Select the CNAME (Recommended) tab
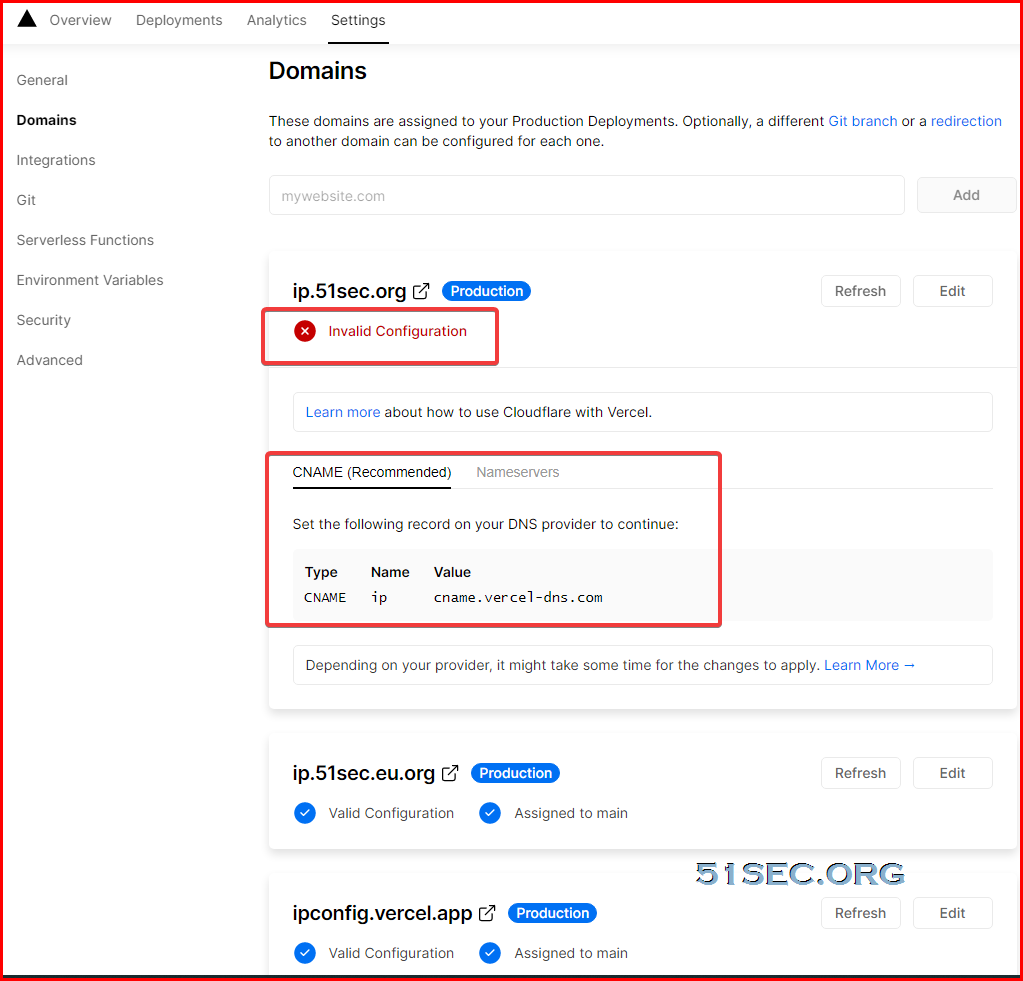This screenshot has width=1023, height=981. click(x=372, y=472)
